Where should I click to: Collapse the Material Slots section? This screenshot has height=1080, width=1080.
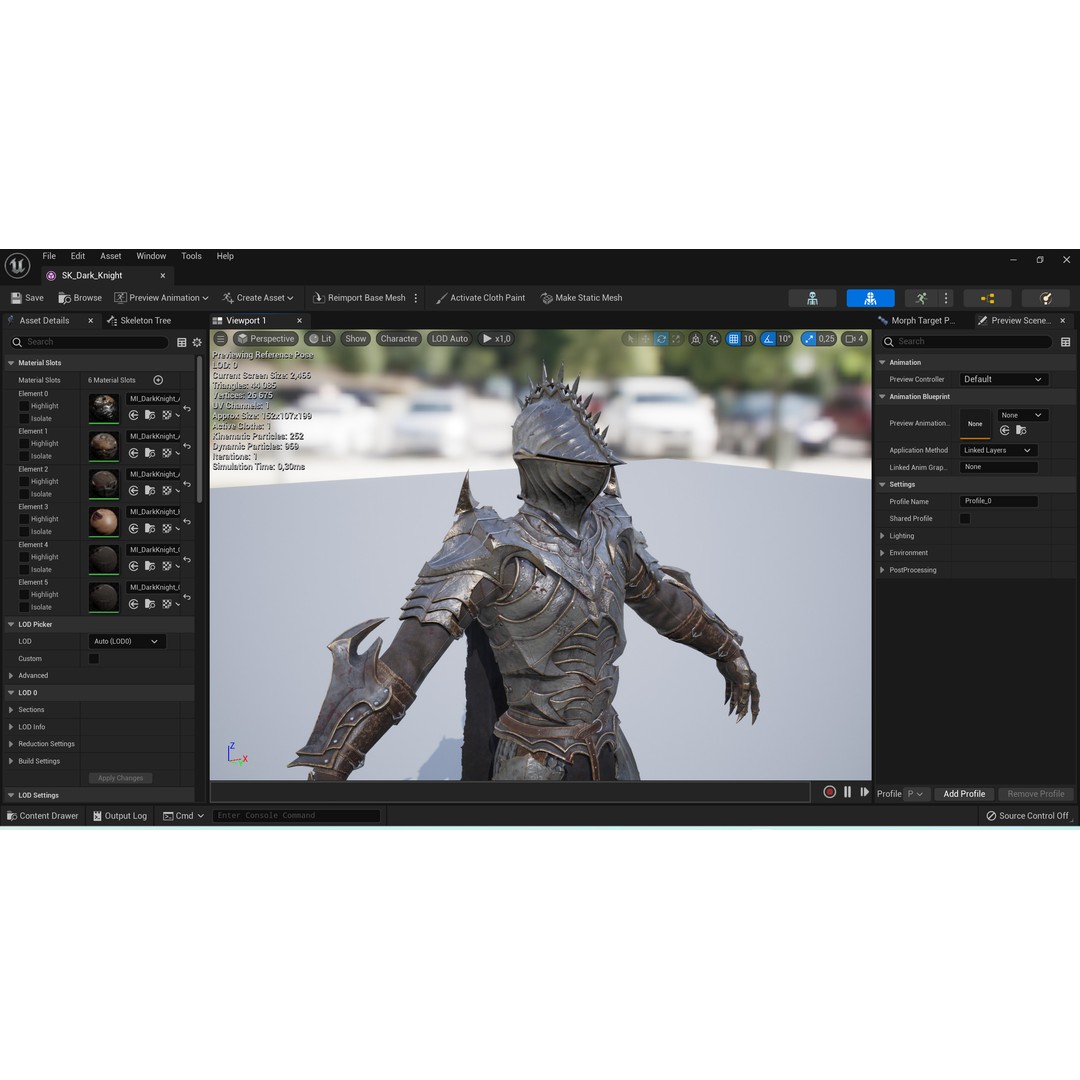click(11, 363)
